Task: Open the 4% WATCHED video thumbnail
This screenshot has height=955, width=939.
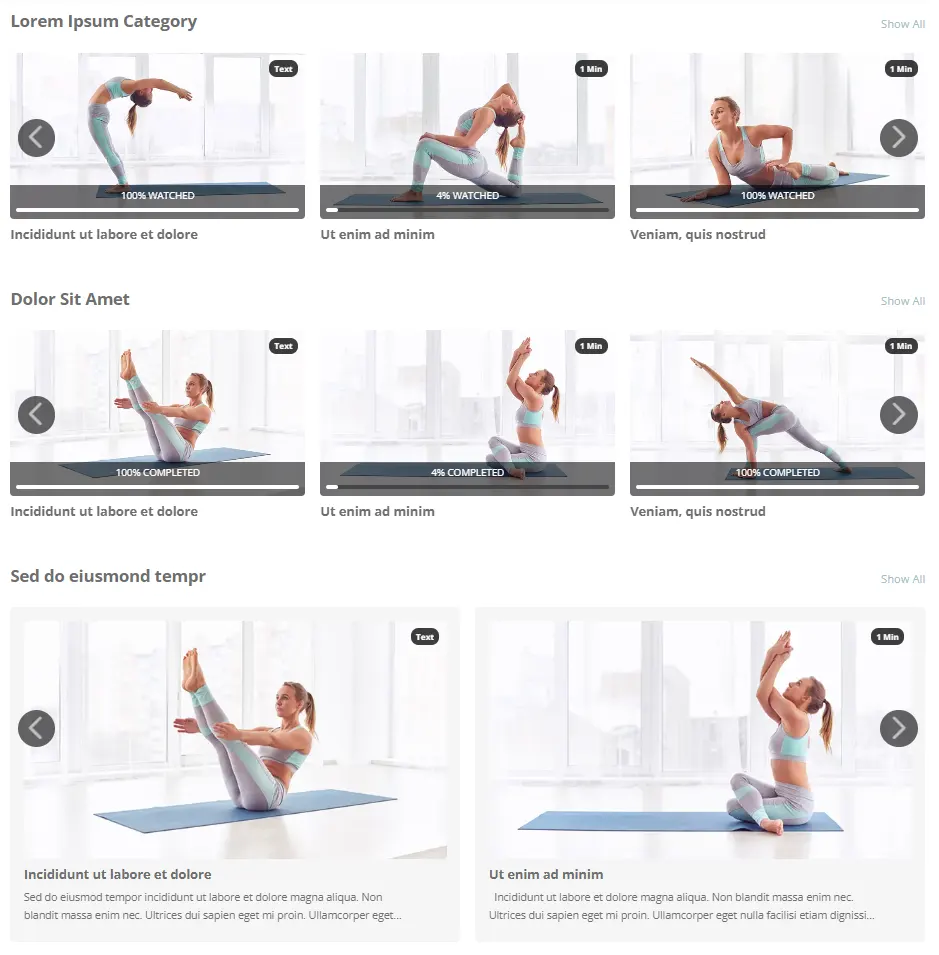Action: (x=467, y=135)
